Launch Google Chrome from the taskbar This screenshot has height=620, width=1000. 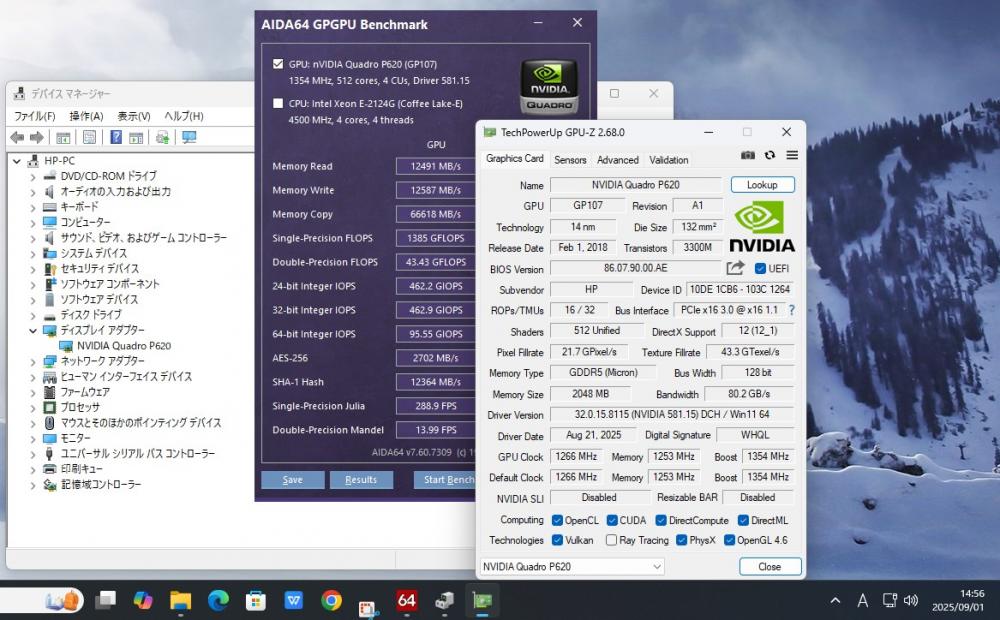[x=331, y=600]
